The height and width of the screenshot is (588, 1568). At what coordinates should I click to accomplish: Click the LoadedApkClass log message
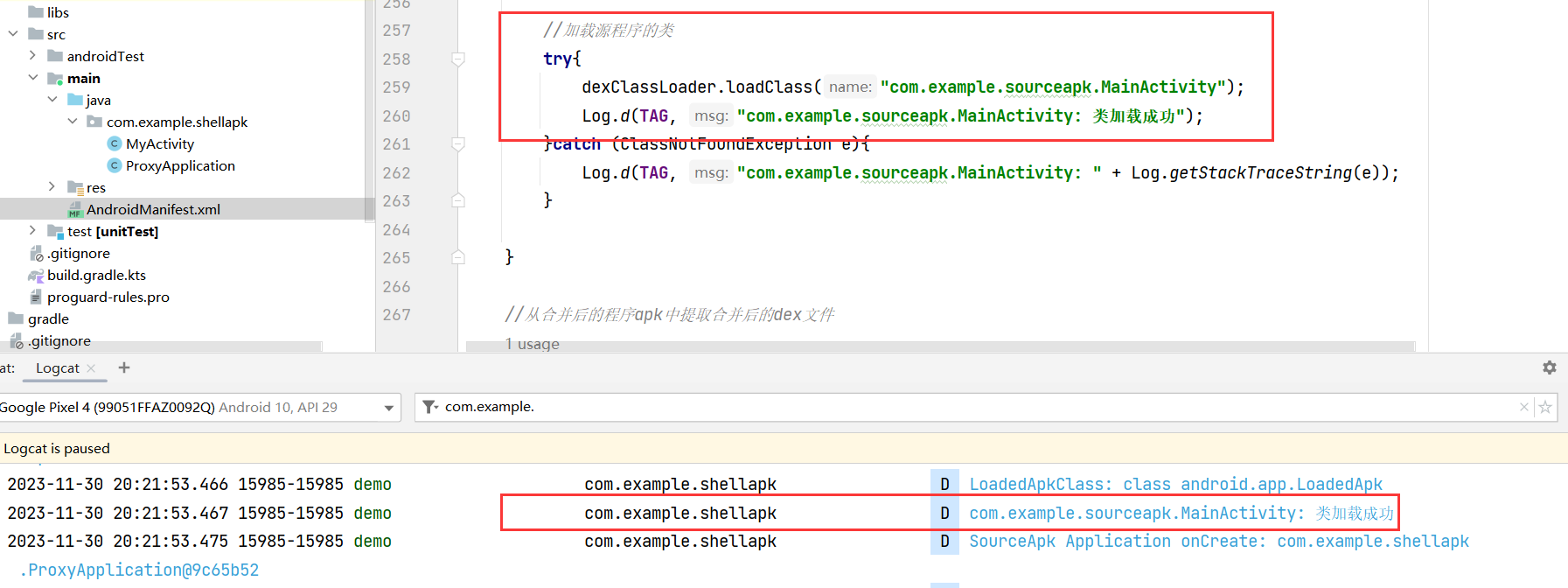coord(1175,484)
